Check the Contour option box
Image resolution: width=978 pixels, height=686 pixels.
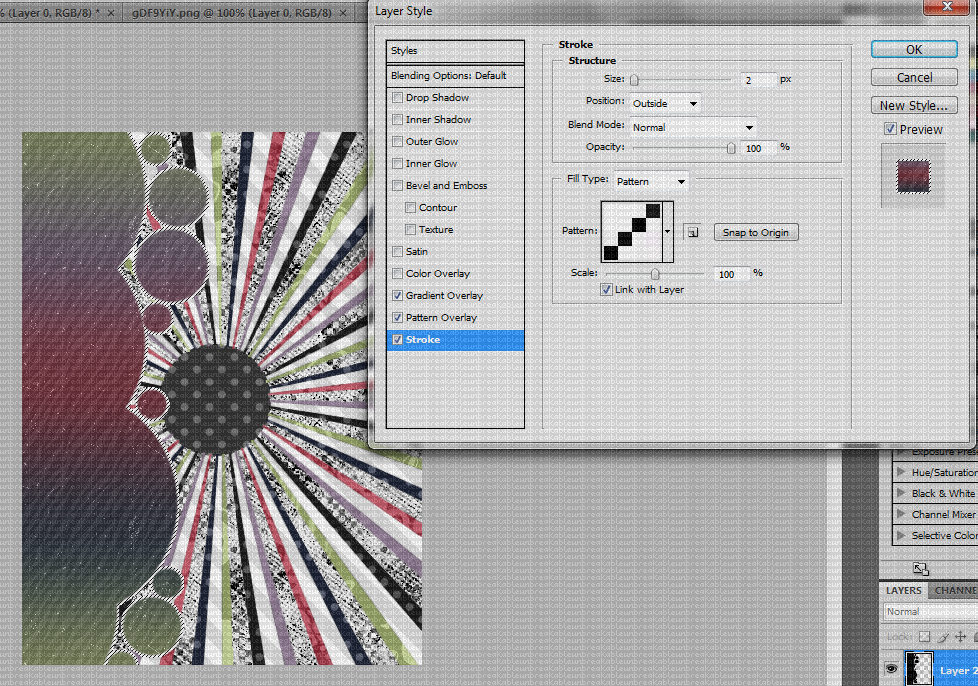[410, 208]
